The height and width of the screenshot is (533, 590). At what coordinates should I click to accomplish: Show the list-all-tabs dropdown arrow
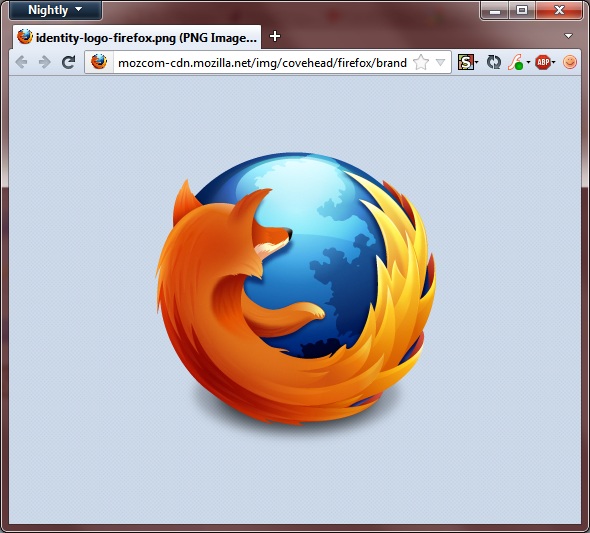(x=568, y=36)
